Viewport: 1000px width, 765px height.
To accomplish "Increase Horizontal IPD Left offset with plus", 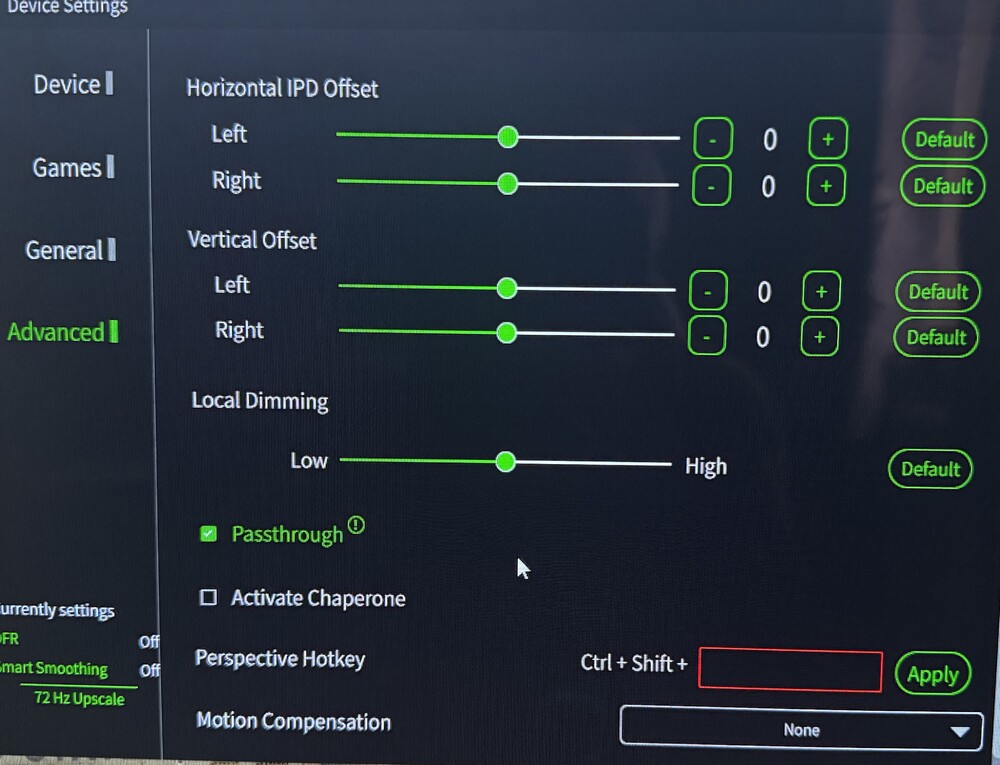I will pos(828,138).
